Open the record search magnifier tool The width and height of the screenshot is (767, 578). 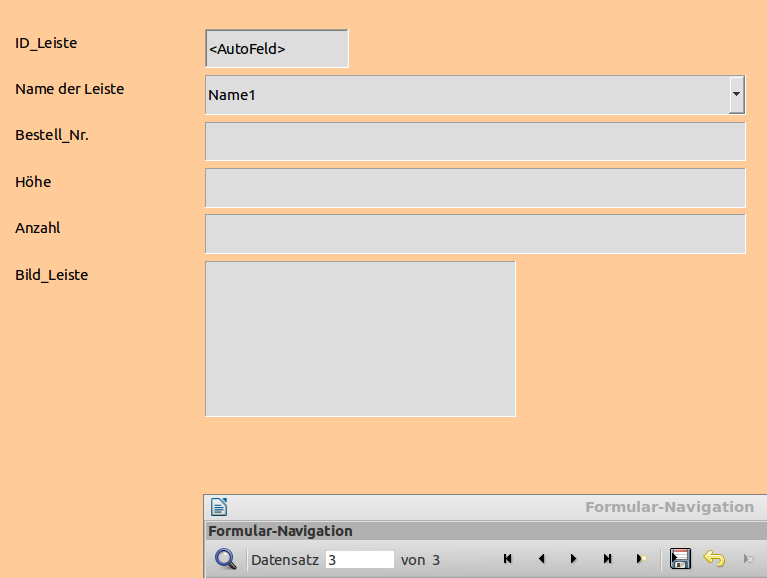click(225, 559)
